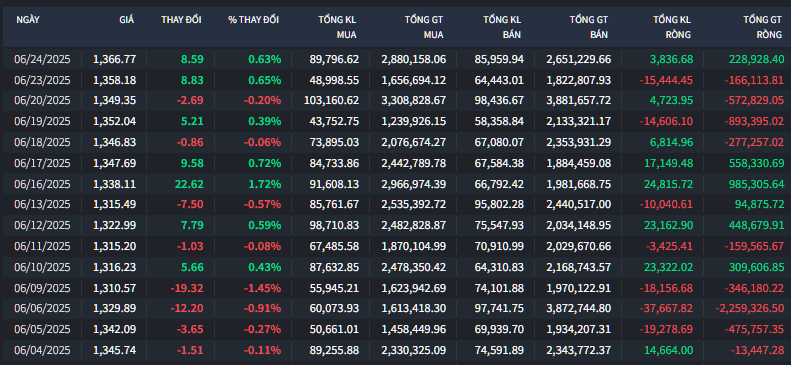
Task: Select the 06/09/2025 date cell
Action: (42, 288)
